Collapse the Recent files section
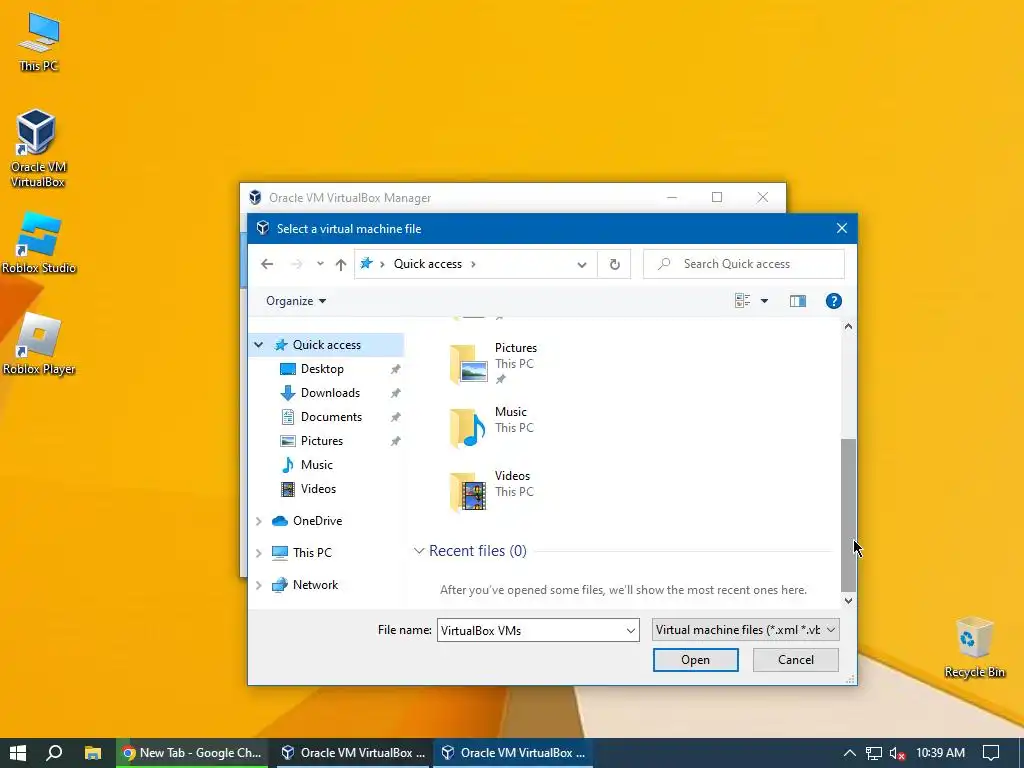The width and height of the screenshot is (1024, 768). click(419, 551)
